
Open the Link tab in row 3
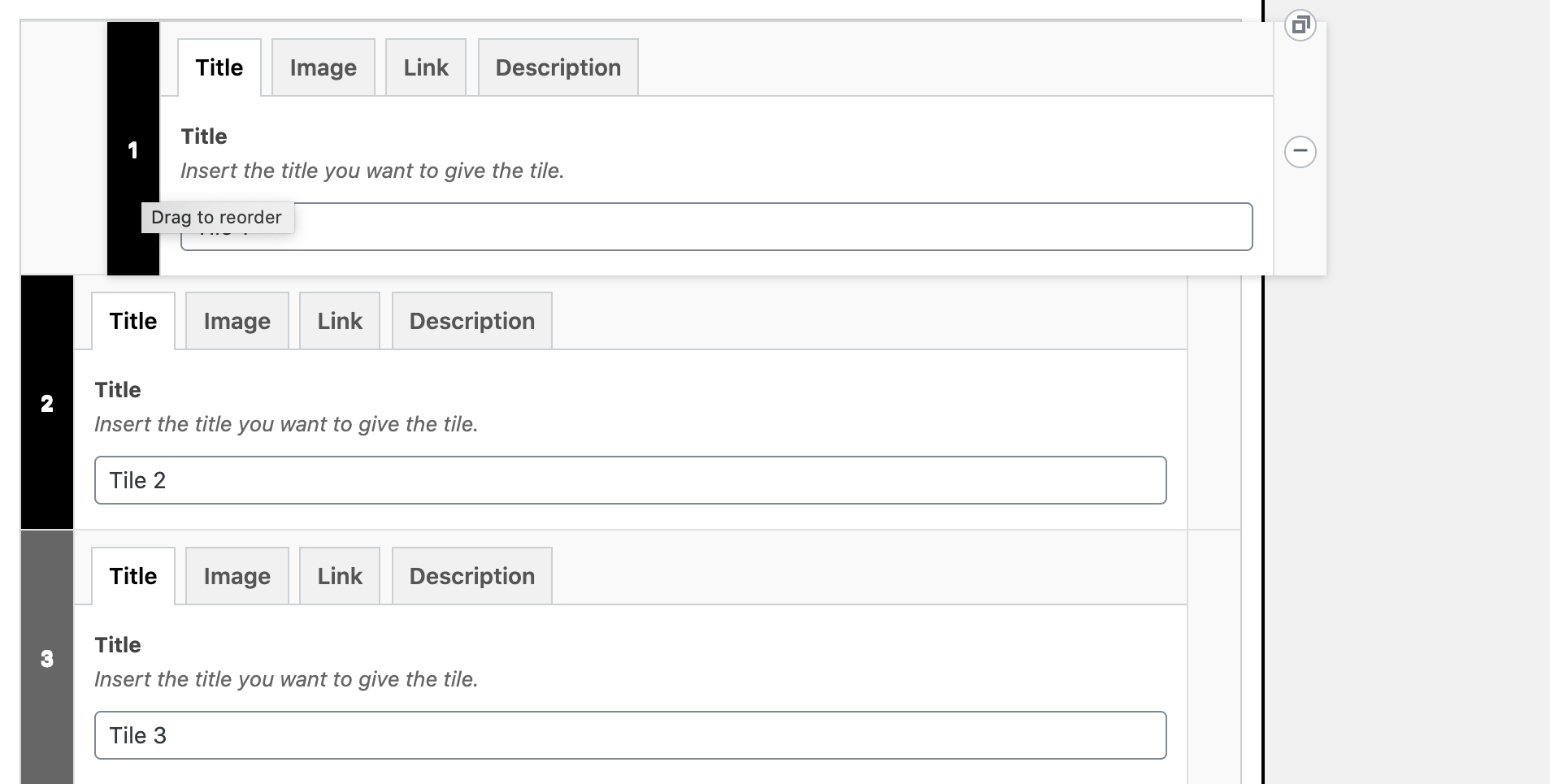(x=340, y=576)
